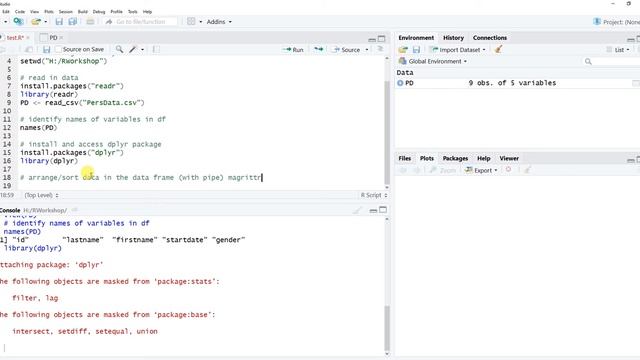Click the compile report notebook icon
The image size is (640, 360).
156,49
